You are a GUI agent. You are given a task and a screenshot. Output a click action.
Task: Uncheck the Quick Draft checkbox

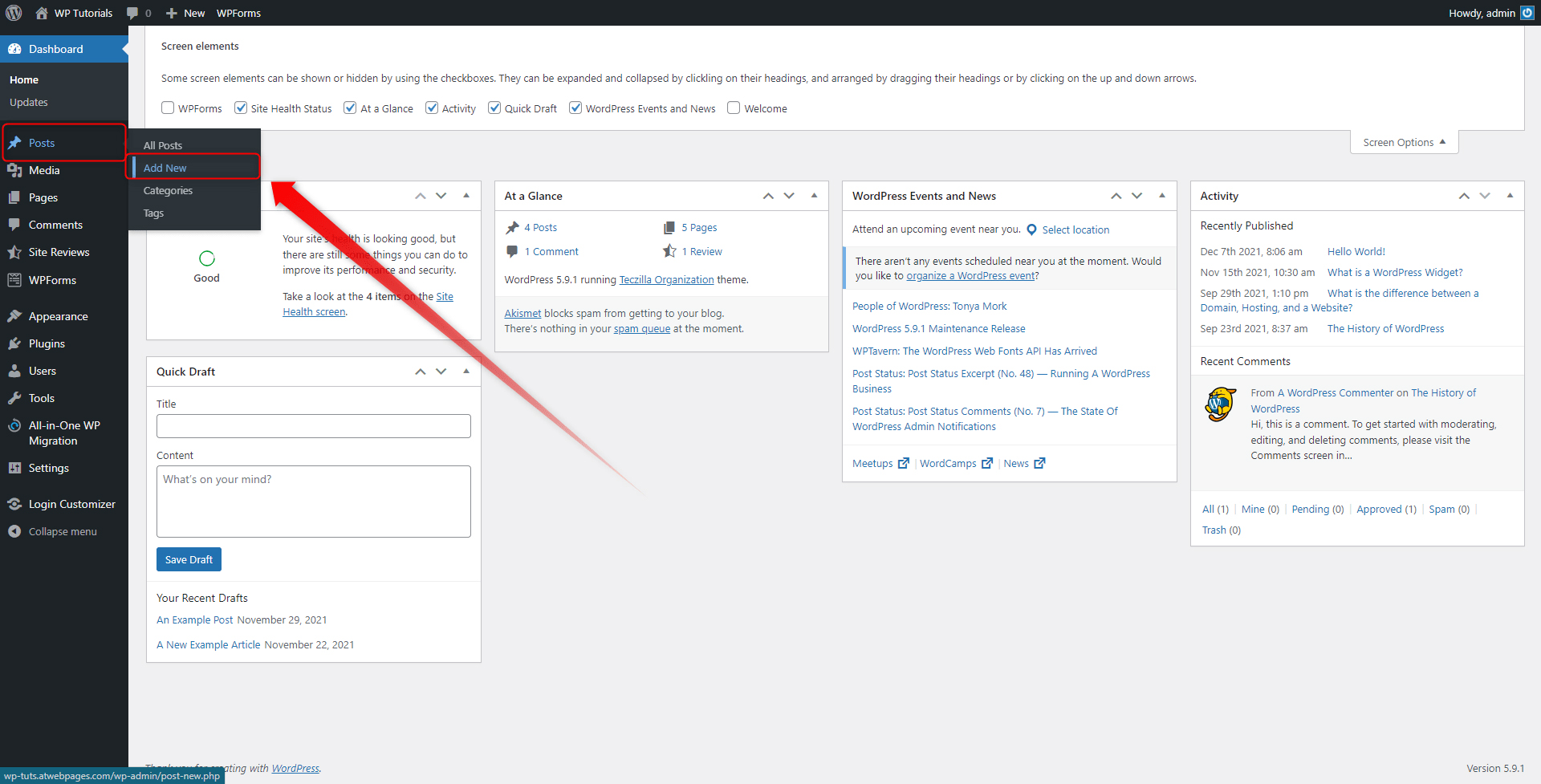(x=494, y=108)
